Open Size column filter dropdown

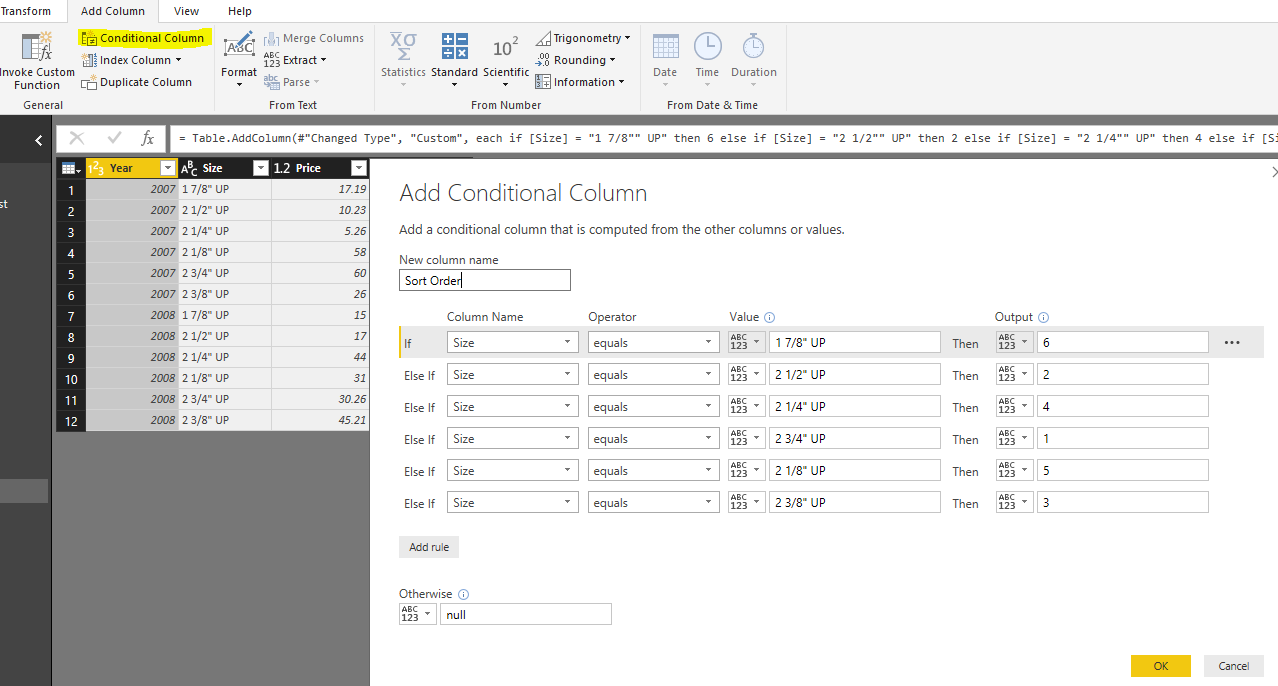tap(261, 168)
